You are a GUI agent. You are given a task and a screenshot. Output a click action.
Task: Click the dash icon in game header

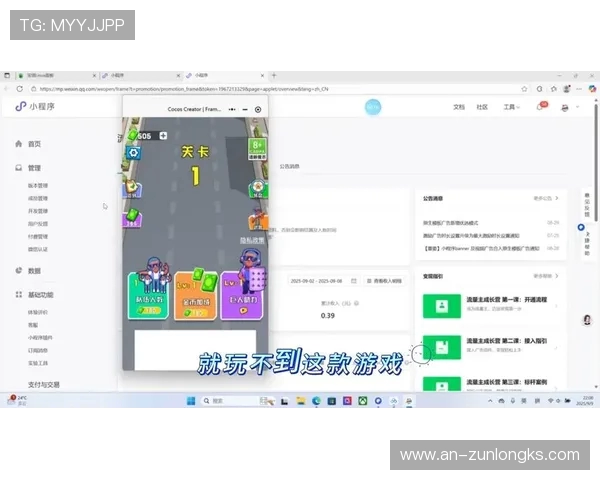click(245, 109)
